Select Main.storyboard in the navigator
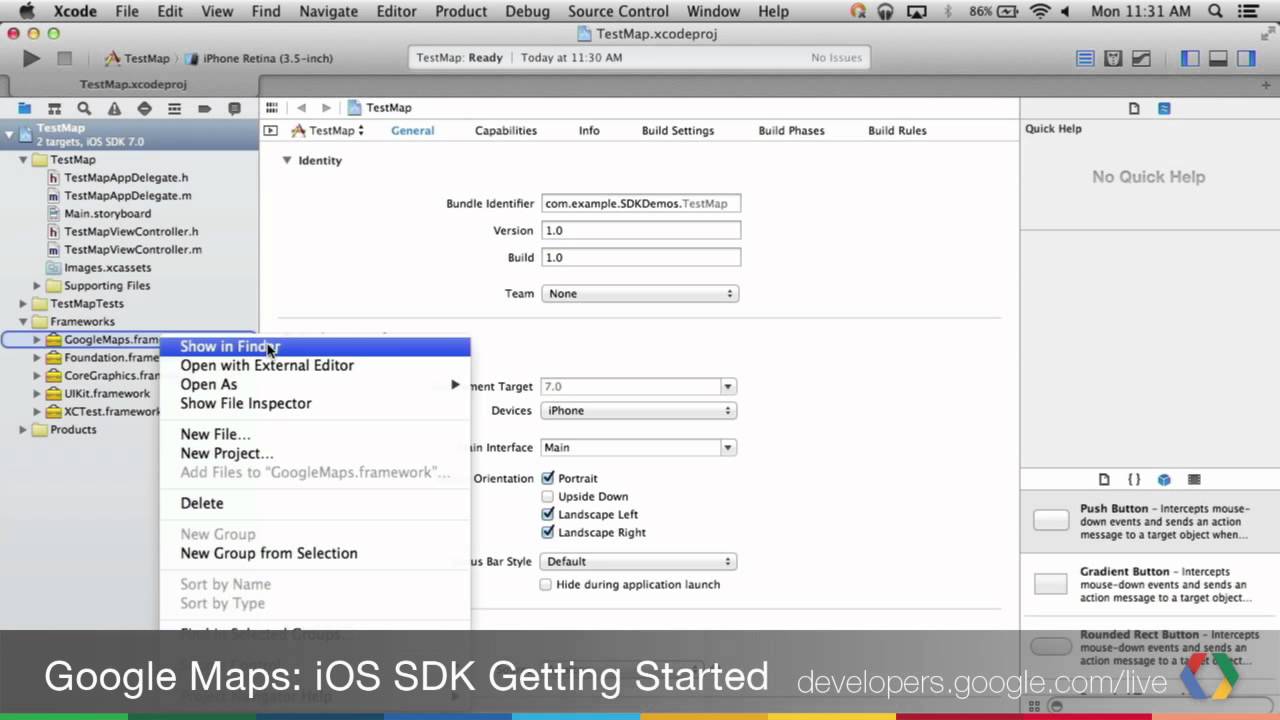Viewport: 1280px width, 720px height. click(107, 213)
